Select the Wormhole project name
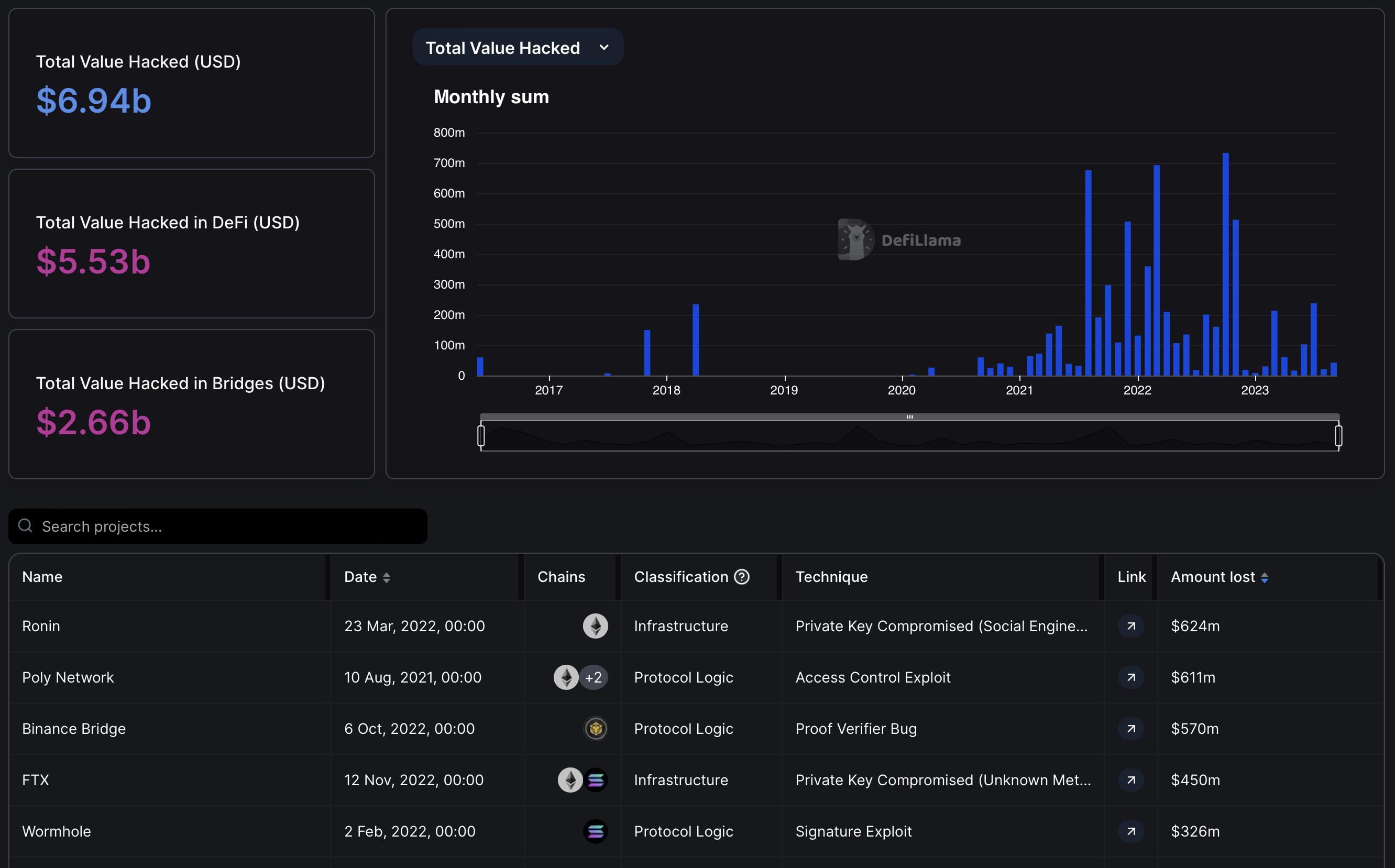 [x=56, y=831]
